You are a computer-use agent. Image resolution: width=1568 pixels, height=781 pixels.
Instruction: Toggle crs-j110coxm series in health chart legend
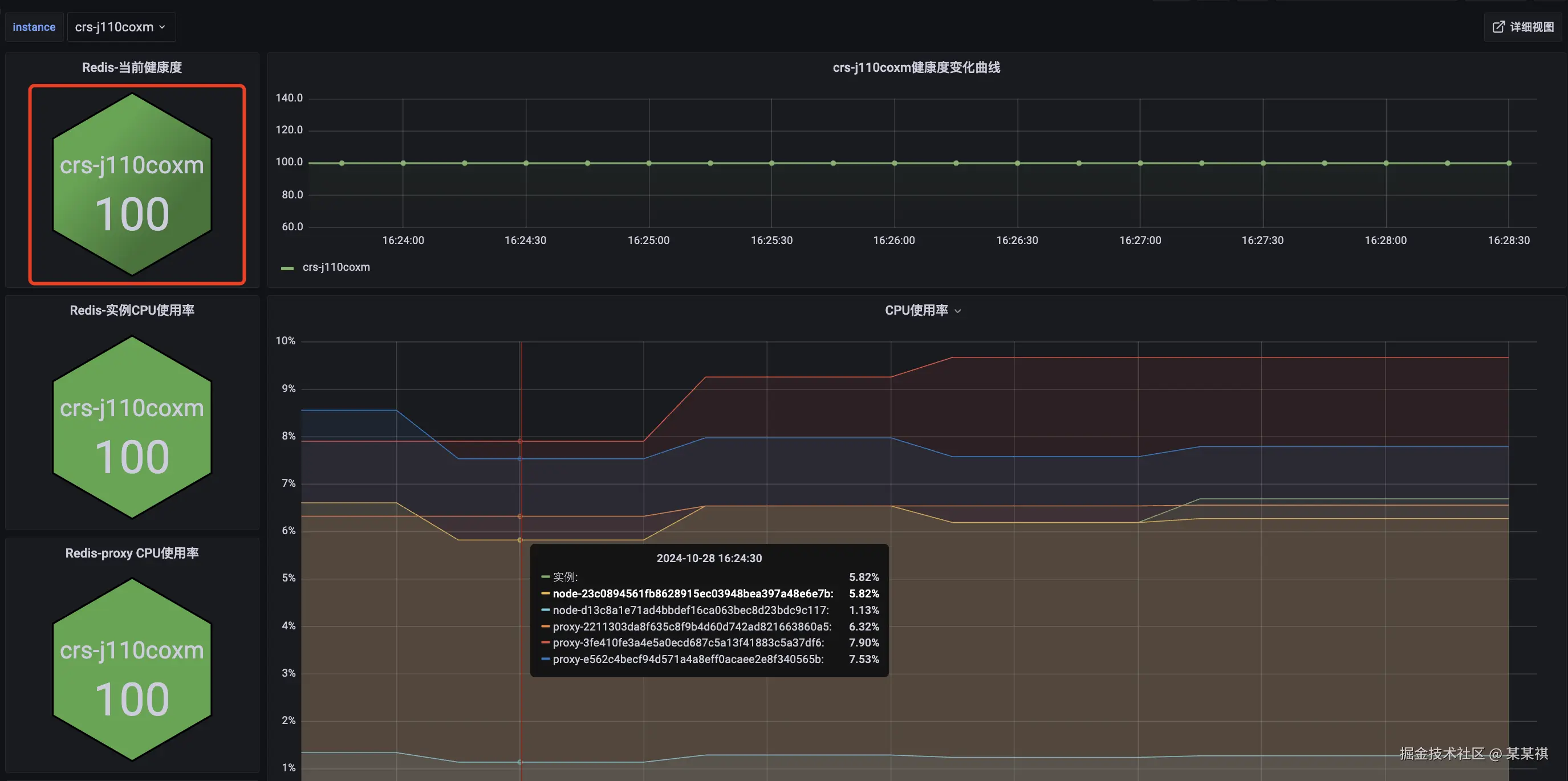pos(336,267)
